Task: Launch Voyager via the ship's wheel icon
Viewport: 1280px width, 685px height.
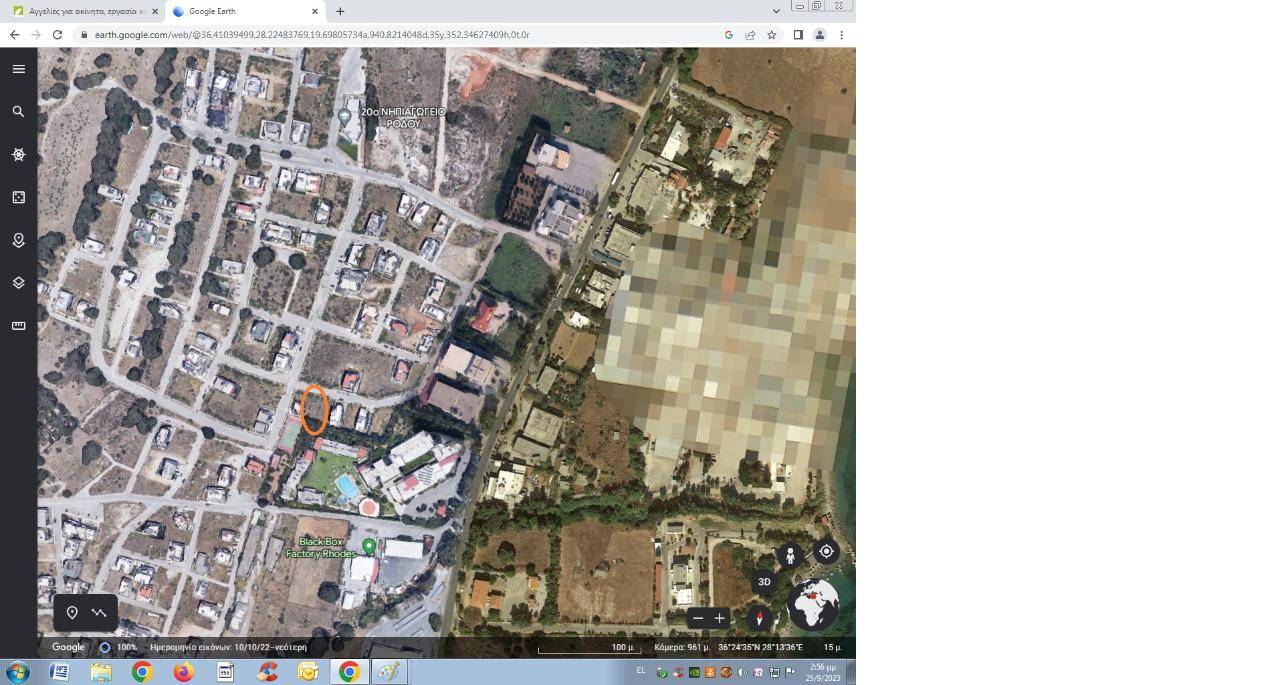Action: pos(18,154)
